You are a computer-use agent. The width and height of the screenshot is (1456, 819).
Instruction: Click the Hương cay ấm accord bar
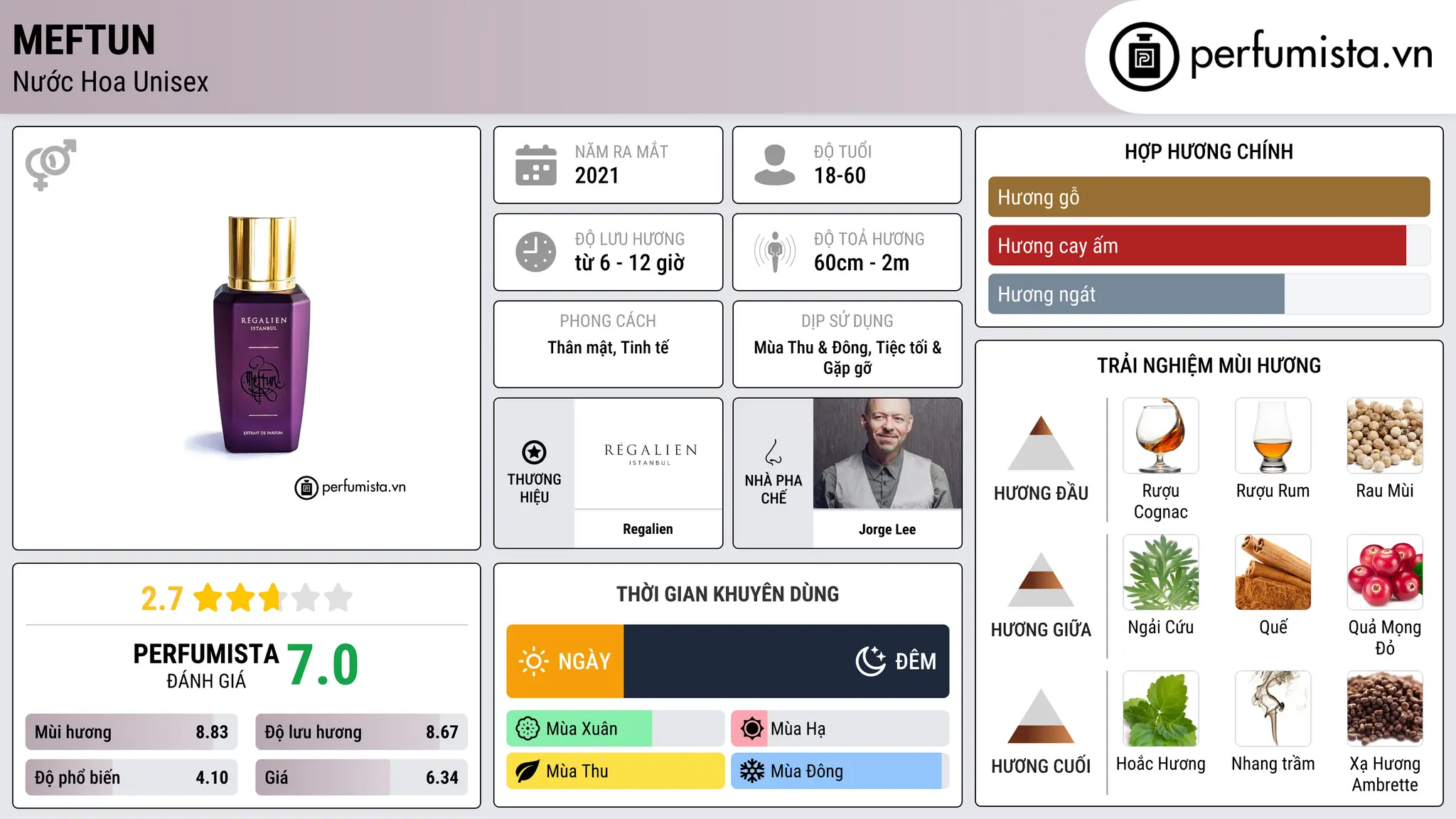1209,245
